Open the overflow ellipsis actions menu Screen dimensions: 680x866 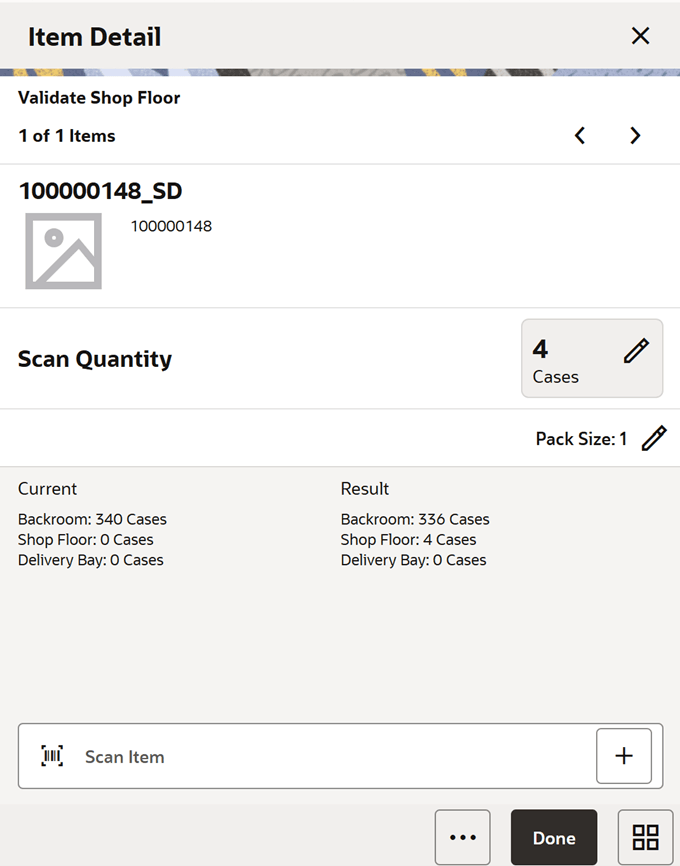point(462,837)
